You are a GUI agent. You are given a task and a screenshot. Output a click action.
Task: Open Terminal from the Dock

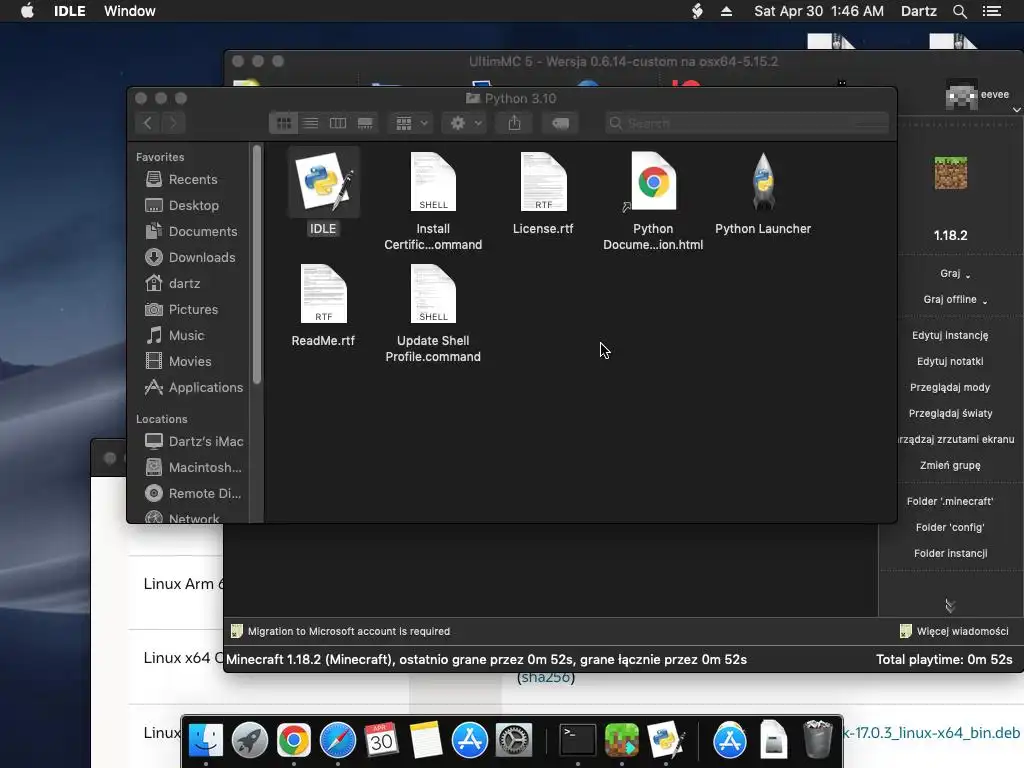[x=578, y=740]
